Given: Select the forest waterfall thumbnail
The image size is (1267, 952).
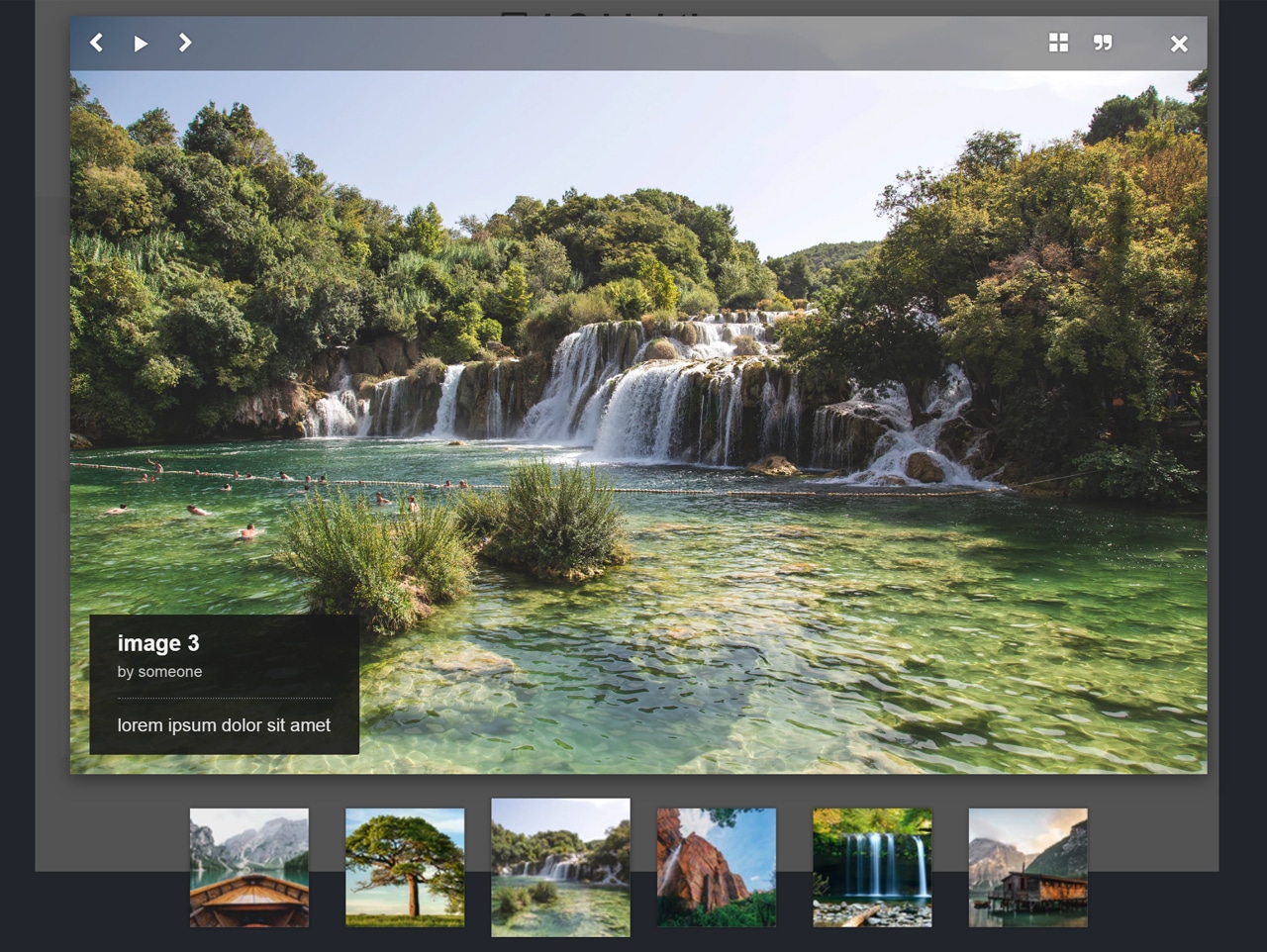Looking at the screenshot, I should coord(871,867).
